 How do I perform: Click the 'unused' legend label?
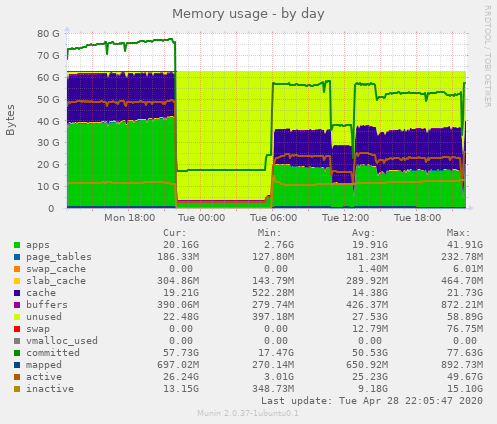pos(44,317)
